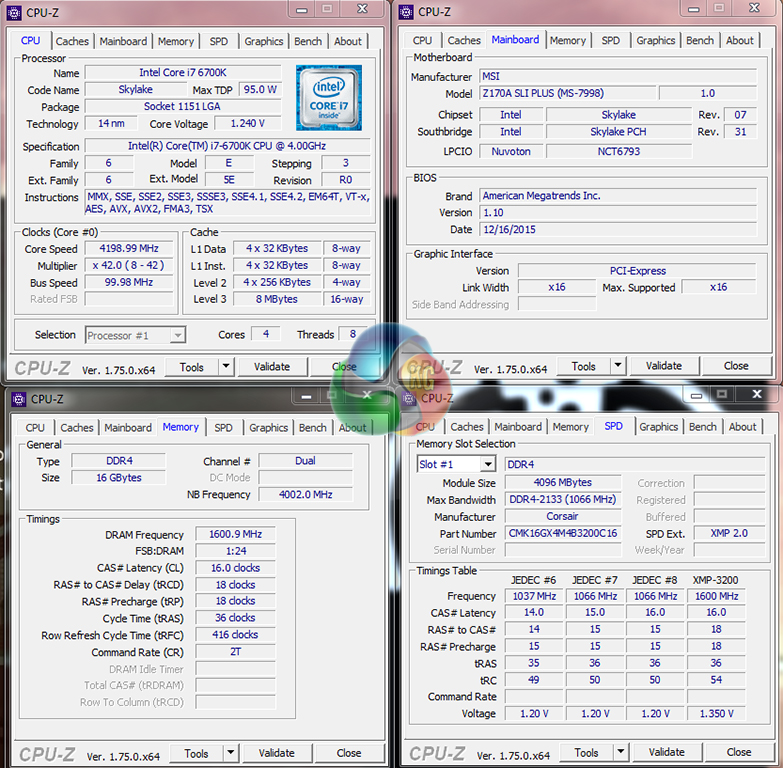Viewport: 783px width, 768px height.
Task: Switch to Memory tab in the Mainboard window
Action: point(567,40)
